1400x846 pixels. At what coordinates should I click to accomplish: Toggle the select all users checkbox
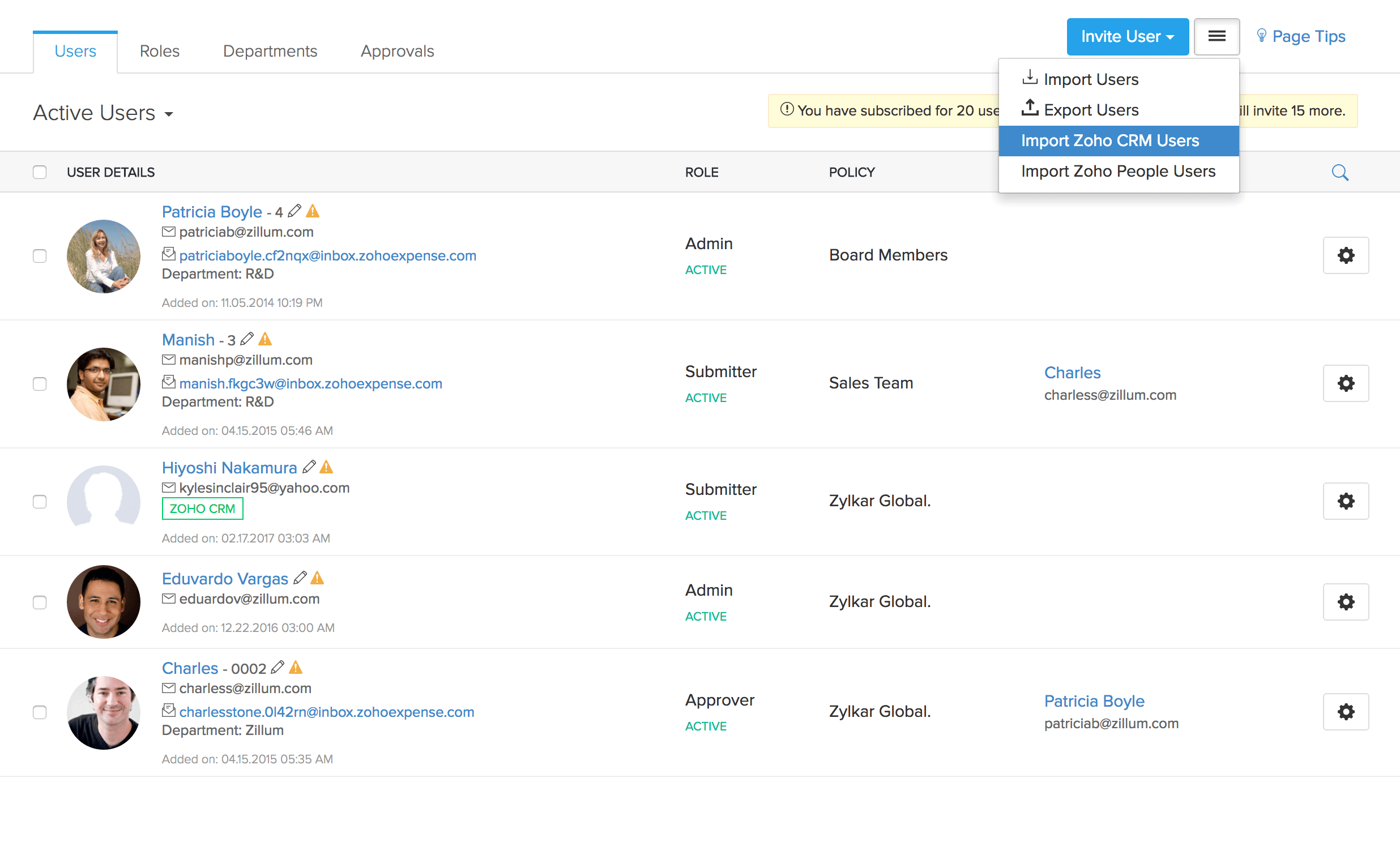(40, 172)
